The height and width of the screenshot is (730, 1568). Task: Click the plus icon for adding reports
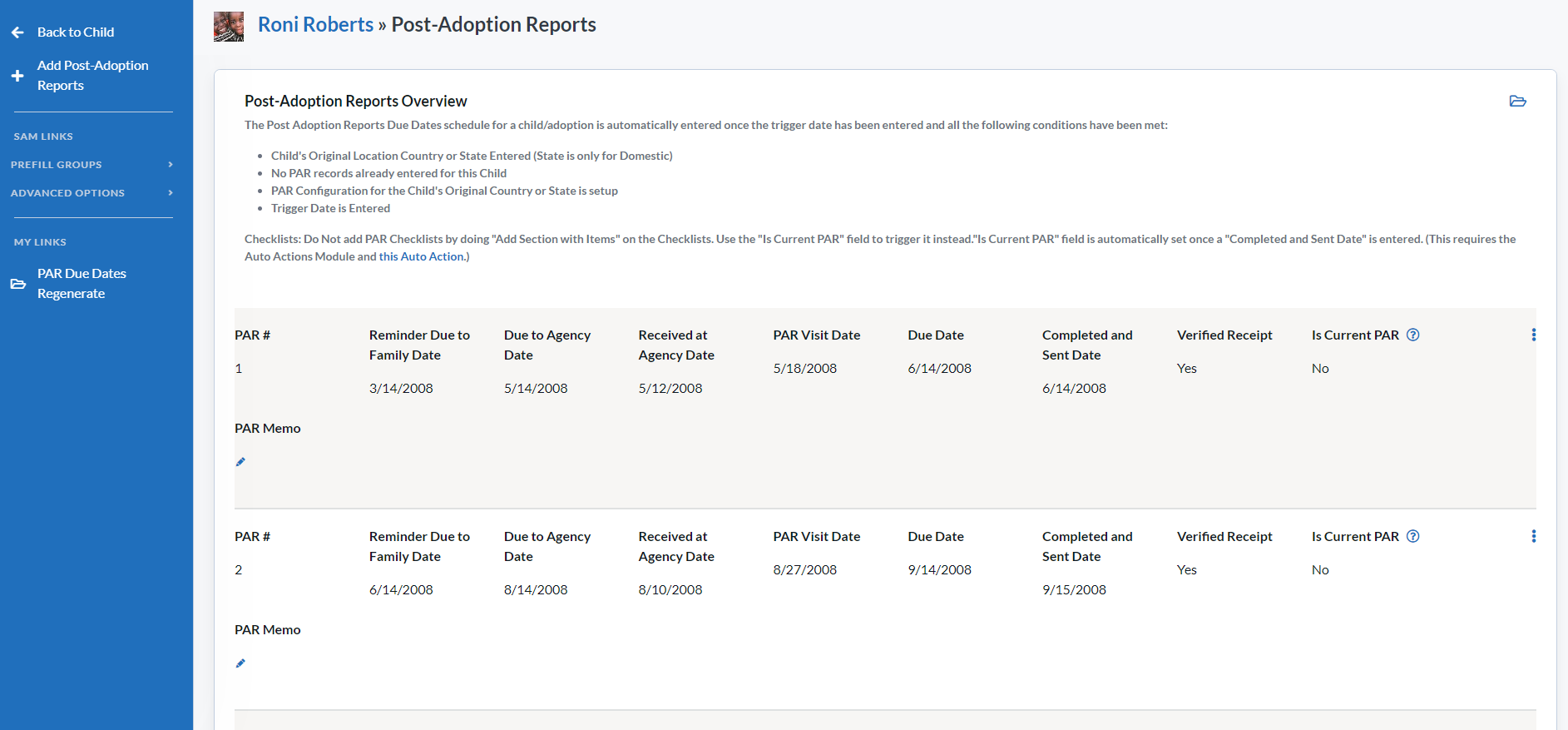click(17, 76)
